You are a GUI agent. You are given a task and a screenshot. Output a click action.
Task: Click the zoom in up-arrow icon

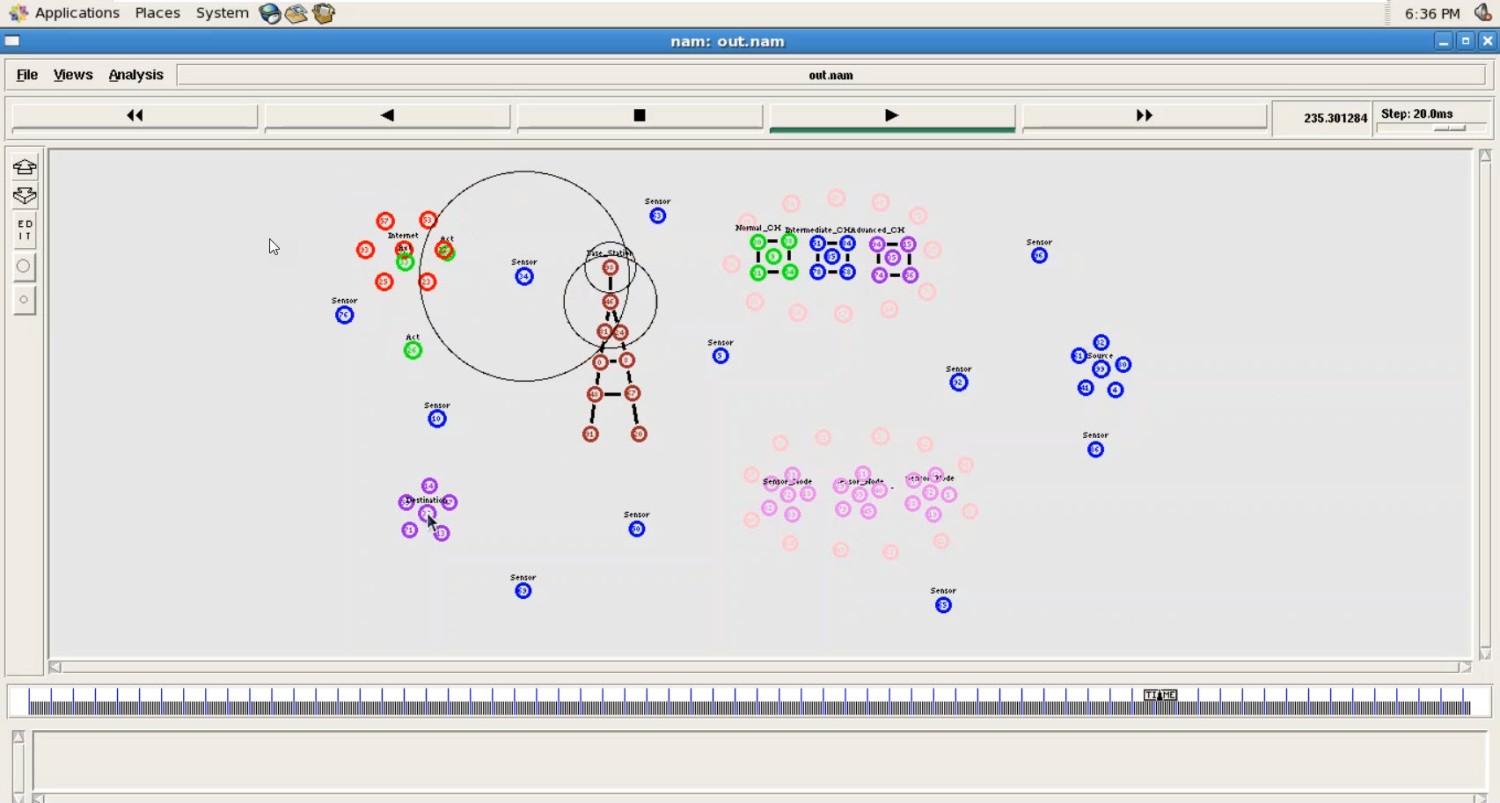pos(24,166)
